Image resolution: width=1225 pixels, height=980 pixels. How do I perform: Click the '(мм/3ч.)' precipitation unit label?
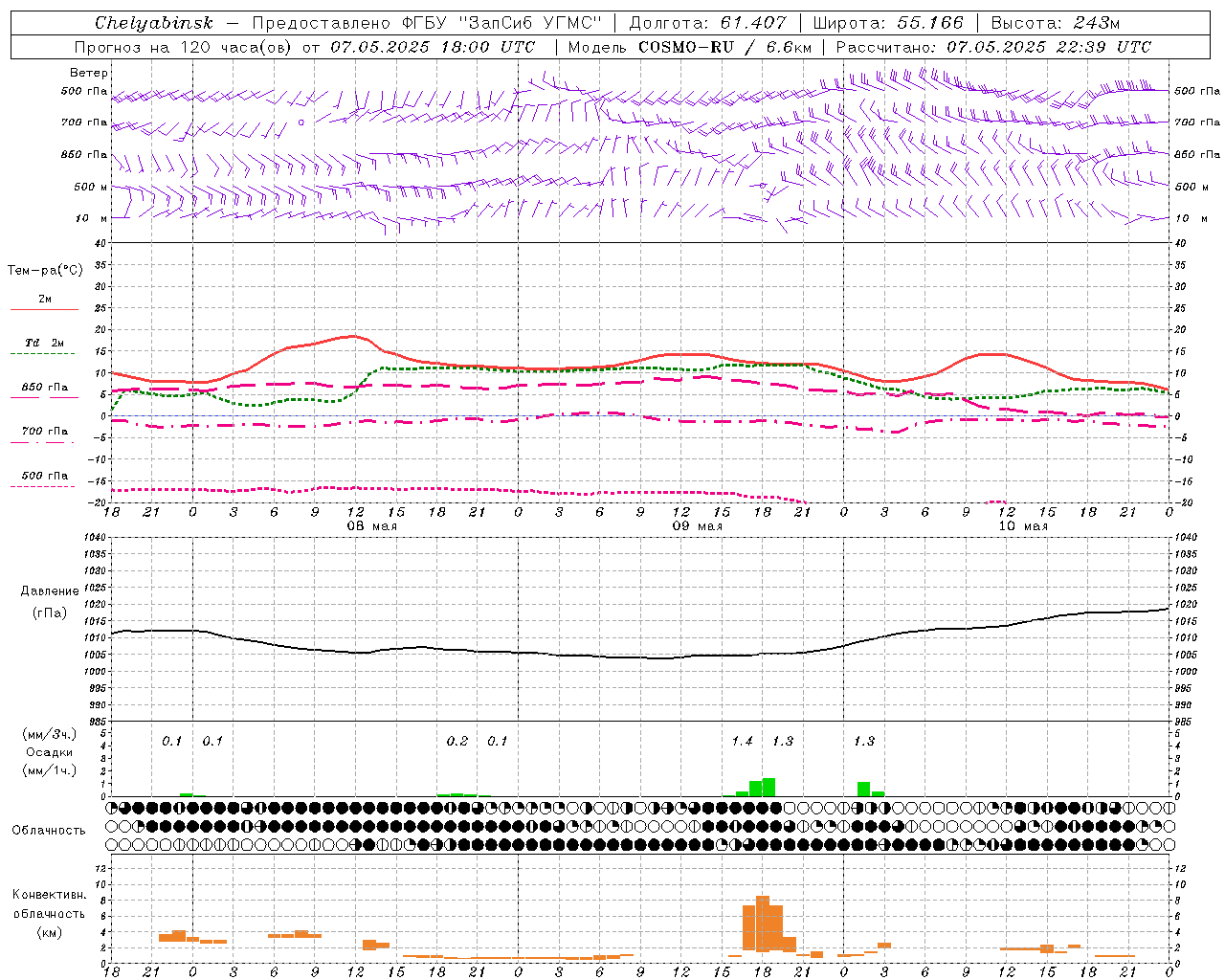[x=50, y=734]
